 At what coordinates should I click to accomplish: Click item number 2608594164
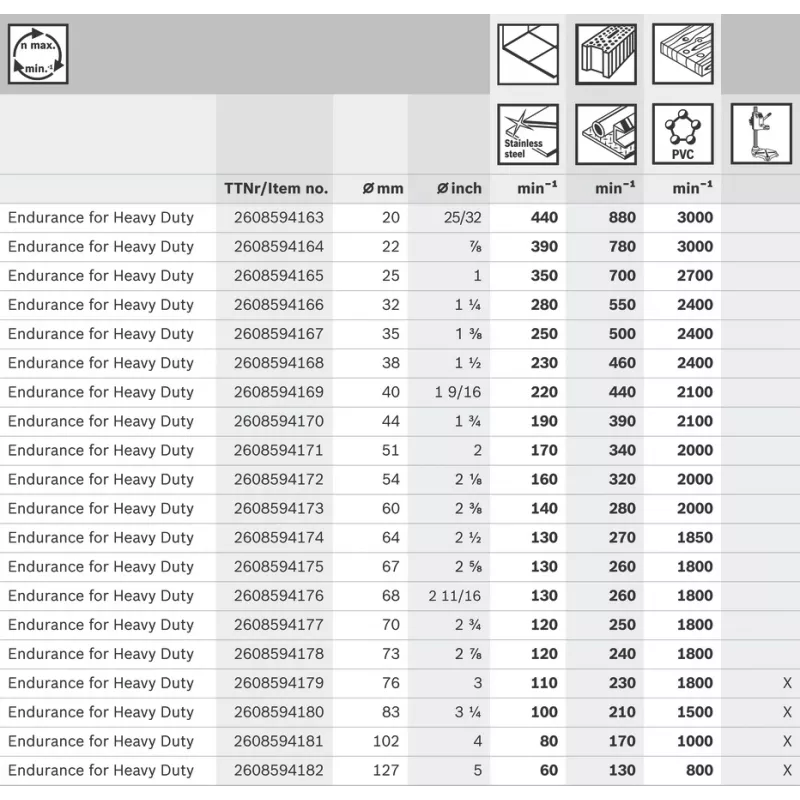[279, 246]
